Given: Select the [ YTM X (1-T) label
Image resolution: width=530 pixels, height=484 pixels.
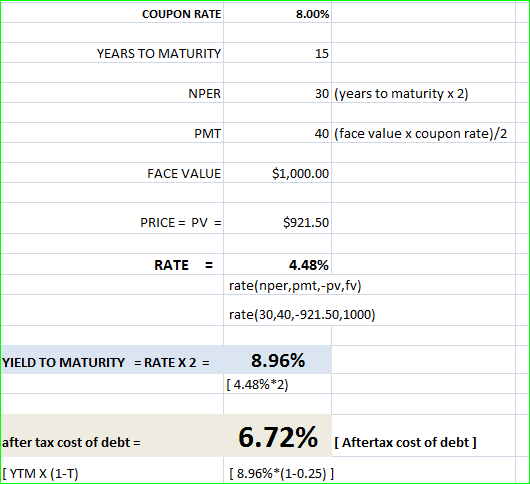Looking at the screenshot, I should [x=40, y=474].
